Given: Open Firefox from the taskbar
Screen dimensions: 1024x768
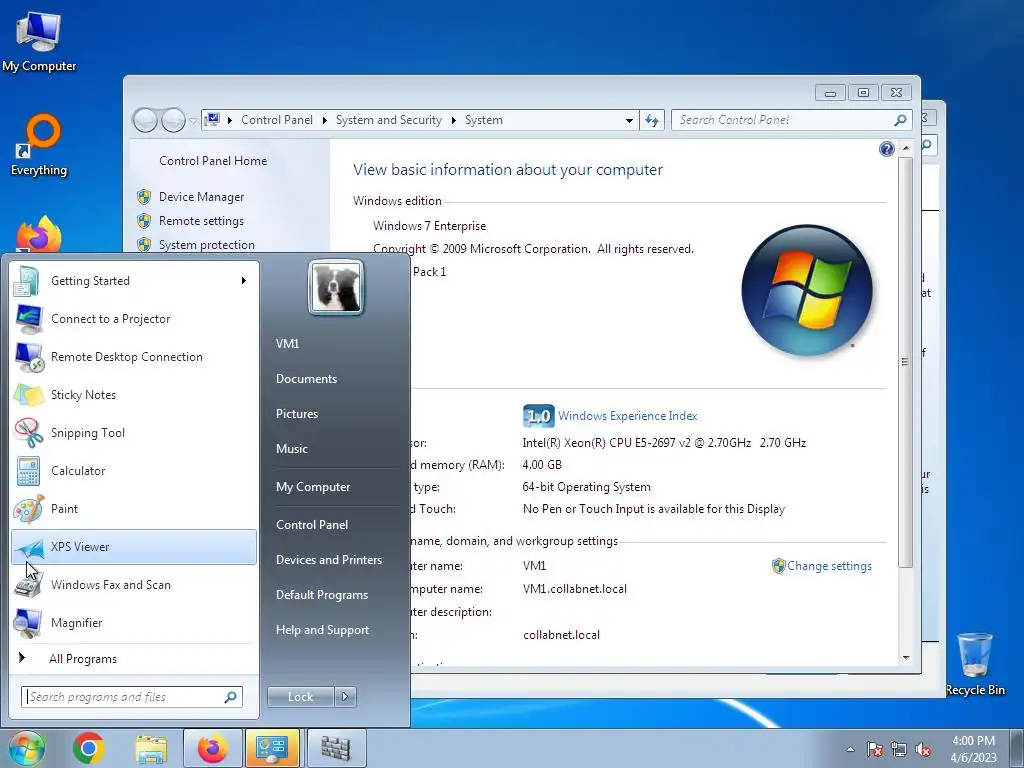Looking at the screenshot, I should coord(213,748).
